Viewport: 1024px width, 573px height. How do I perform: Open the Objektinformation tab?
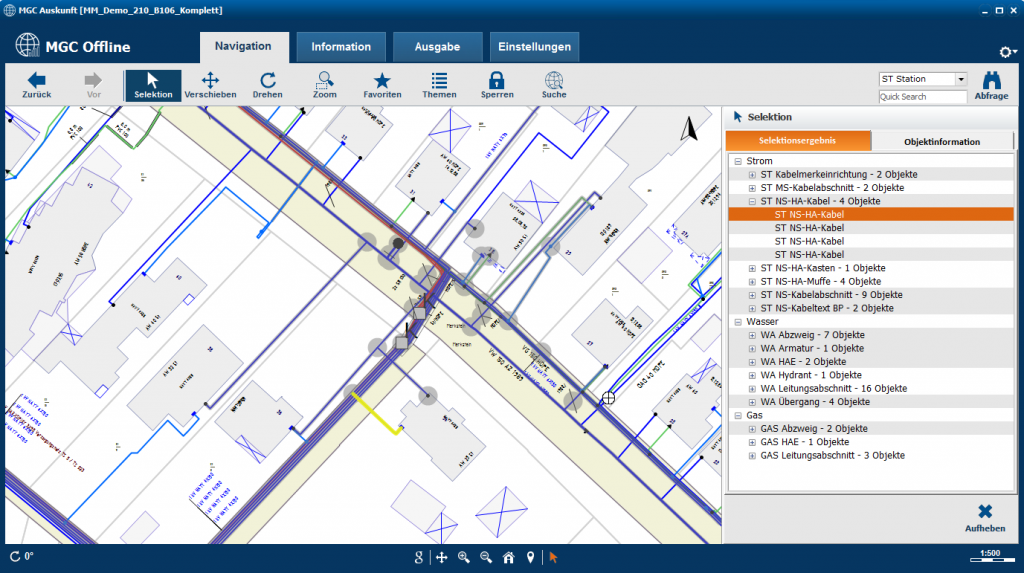[x=941, y=142]
